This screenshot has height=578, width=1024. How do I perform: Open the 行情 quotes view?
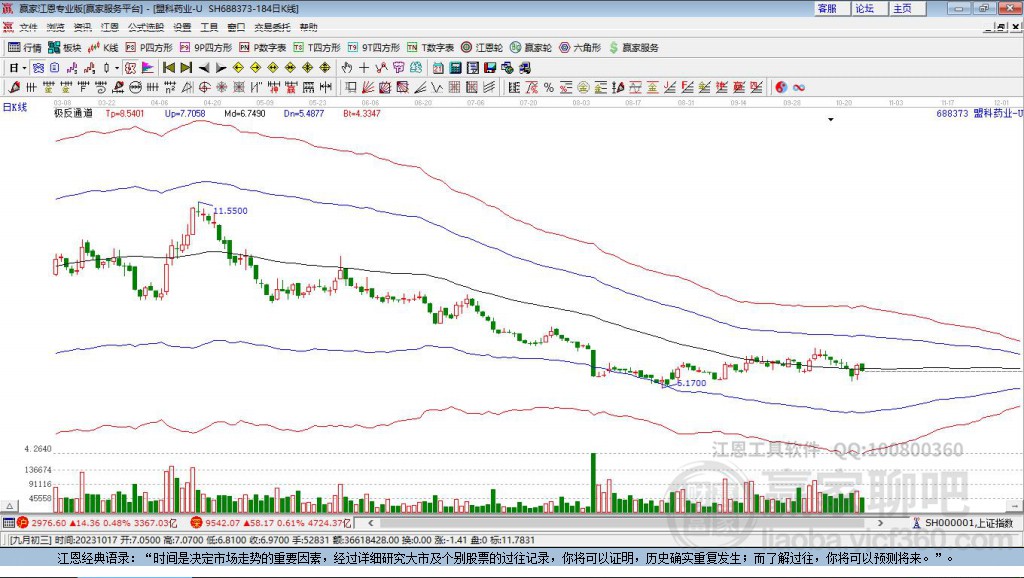click(25, 48)
